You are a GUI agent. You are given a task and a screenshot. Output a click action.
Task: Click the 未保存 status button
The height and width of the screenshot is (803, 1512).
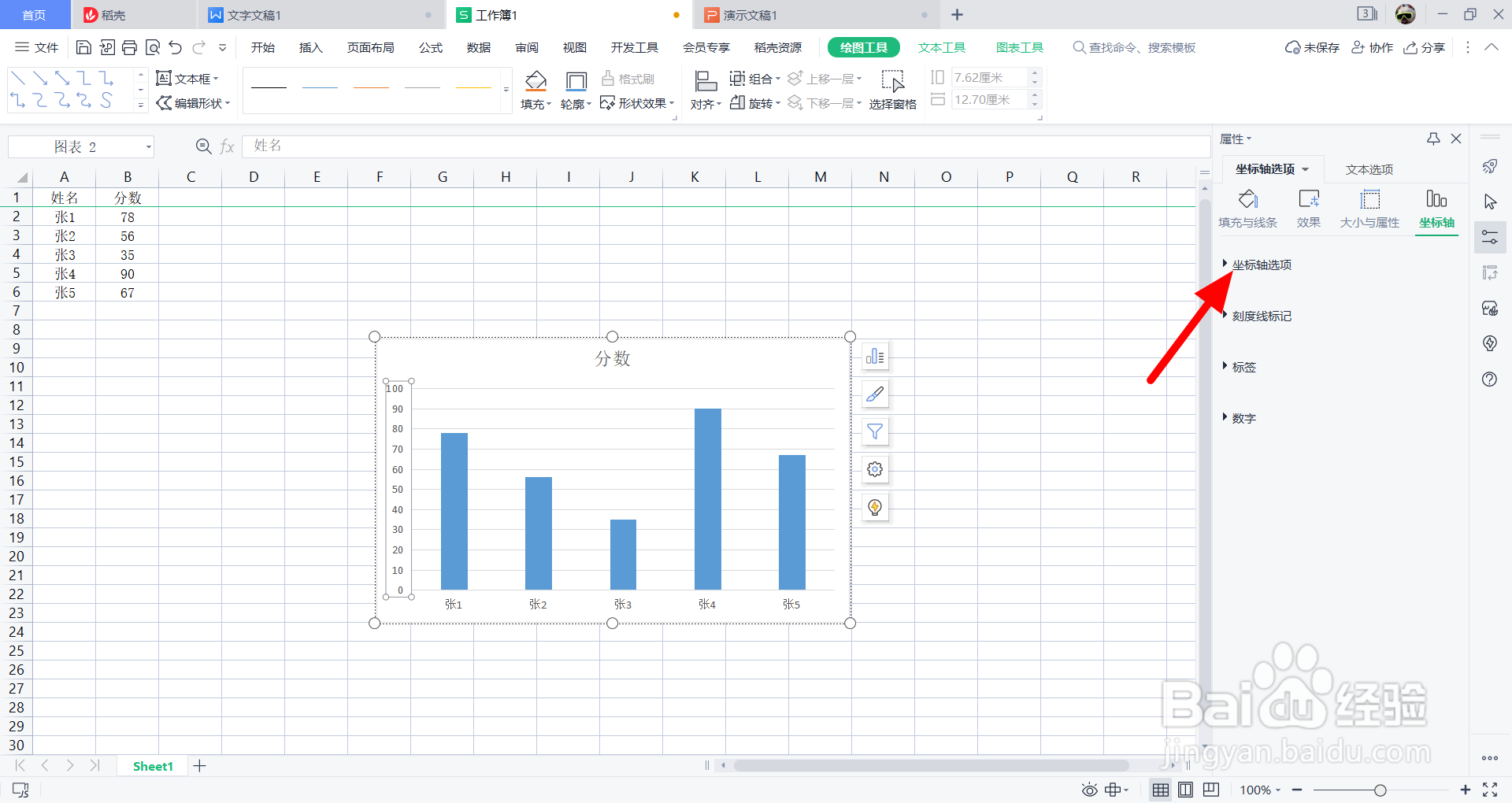pos(1312,47)
